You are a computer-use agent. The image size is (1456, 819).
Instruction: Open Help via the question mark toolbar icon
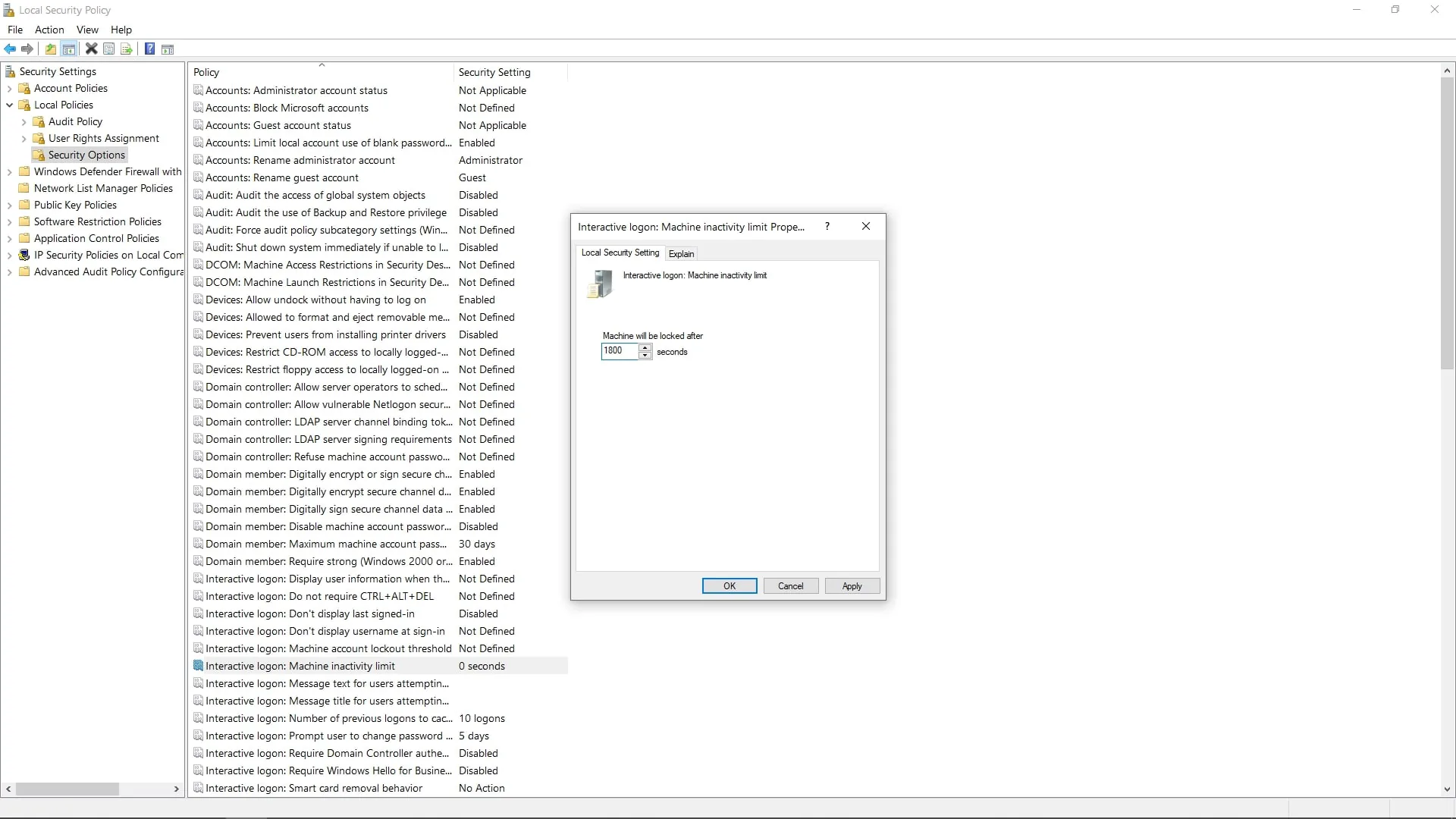pyautogui.click(x=150, y=49)
